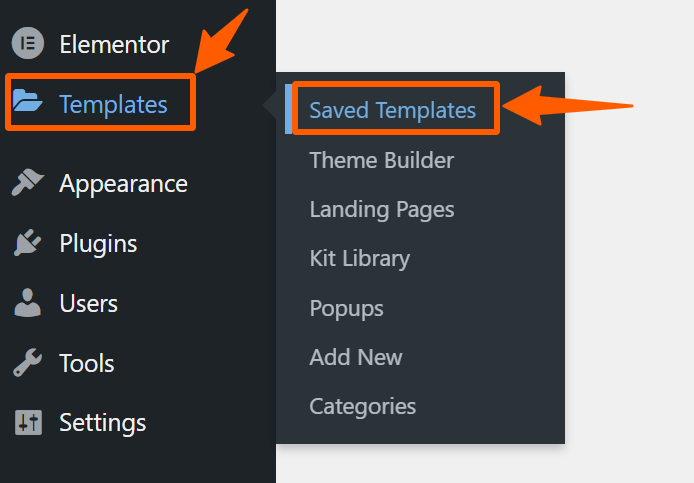Image resolution: width=694 pixels, height=483 pixels.
Task: Select Add New in the Templates submenu
Action: pyautogui.click(x=356, y=357)
